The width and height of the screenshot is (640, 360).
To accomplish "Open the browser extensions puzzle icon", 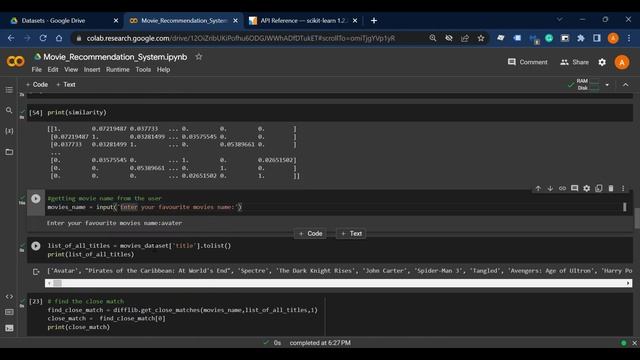I will click(581, 38).
